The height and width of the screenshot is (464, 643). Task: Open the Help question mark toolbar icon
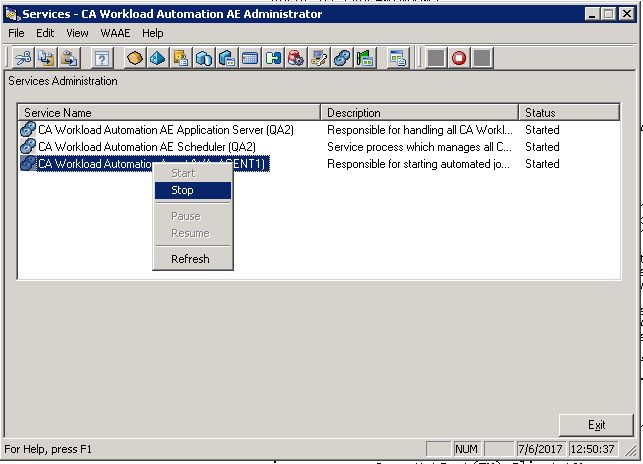101,58
